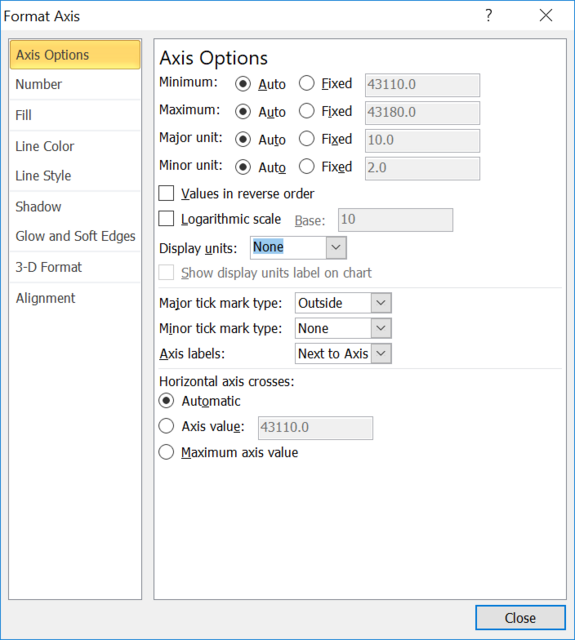Switch to the Alignment category

coord(75,298)
